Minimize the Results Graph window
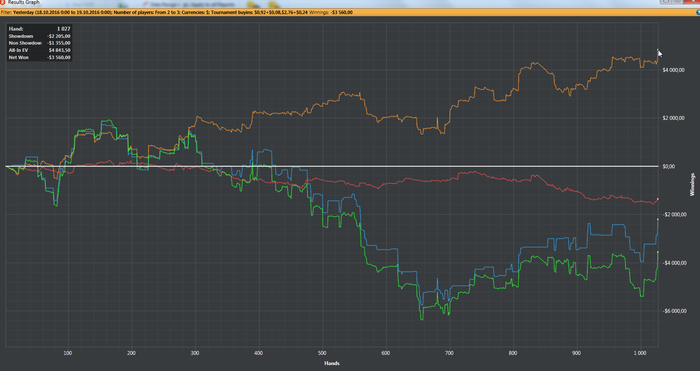 [x=666, y=1]
